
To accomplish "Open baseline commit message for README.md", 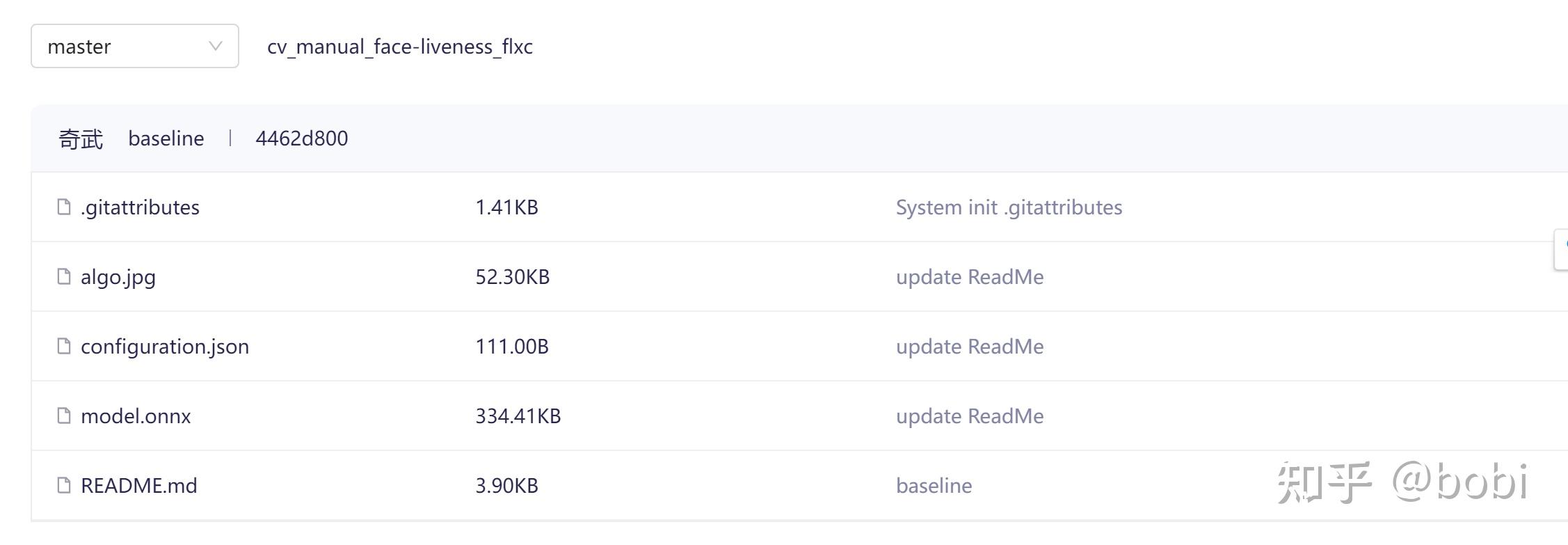I will point(934,486).
